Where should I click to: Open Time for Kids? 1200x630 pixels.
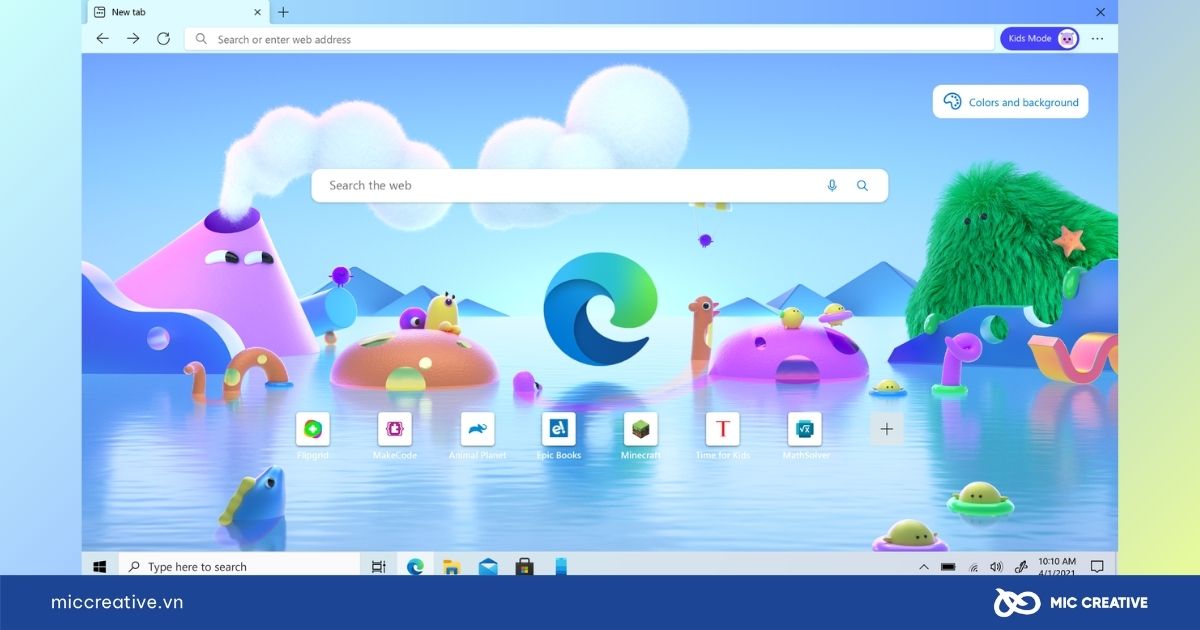(x=722, y=430)
